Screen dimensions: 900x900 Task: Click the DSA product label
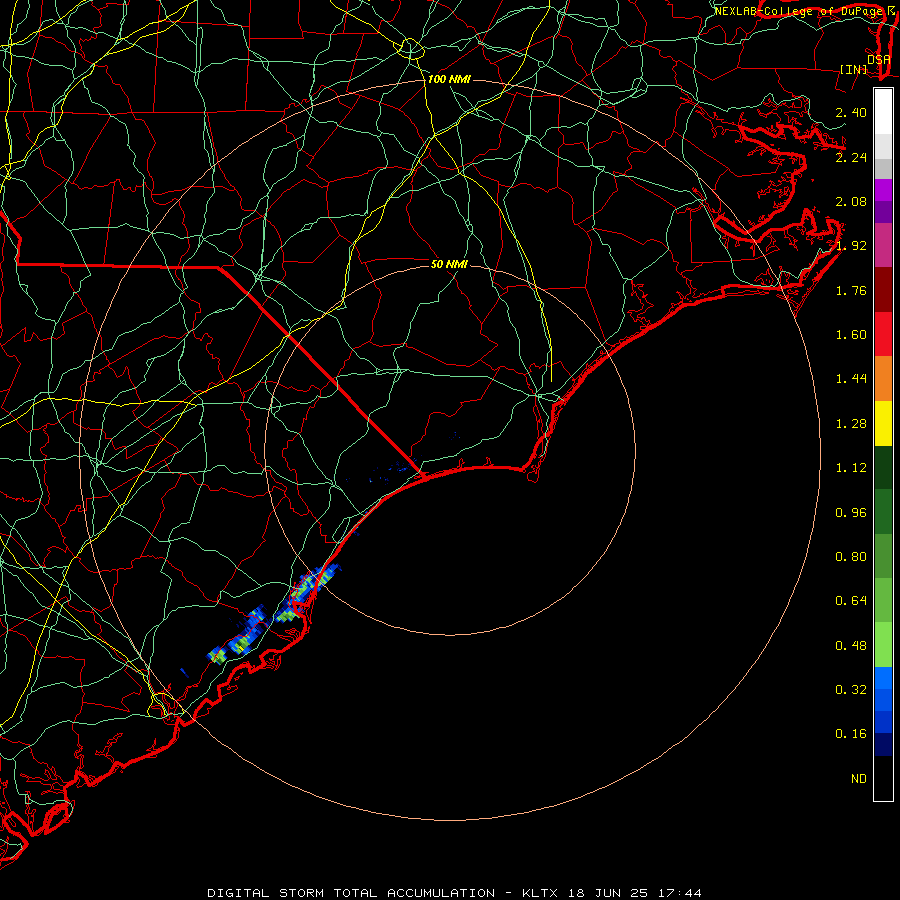pos(878,60)
